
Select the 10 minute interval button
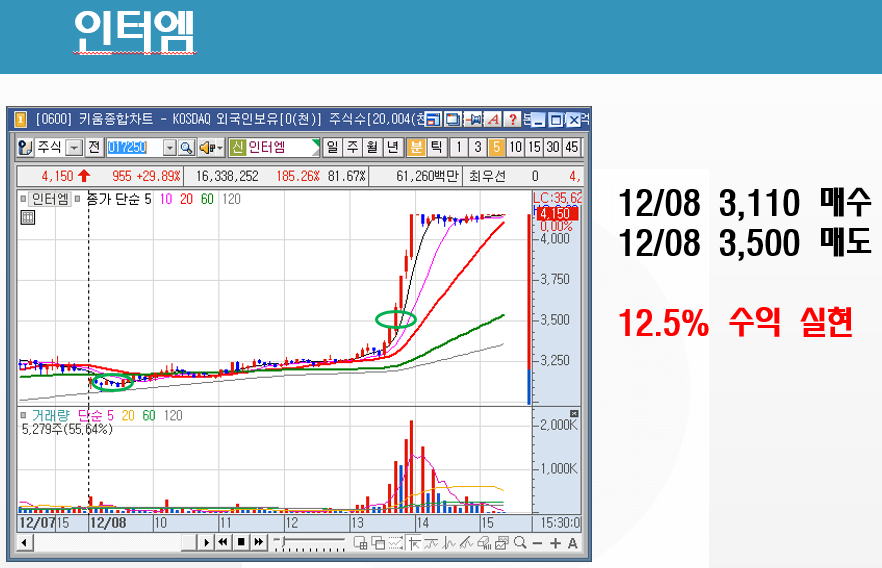coord(515,147)
